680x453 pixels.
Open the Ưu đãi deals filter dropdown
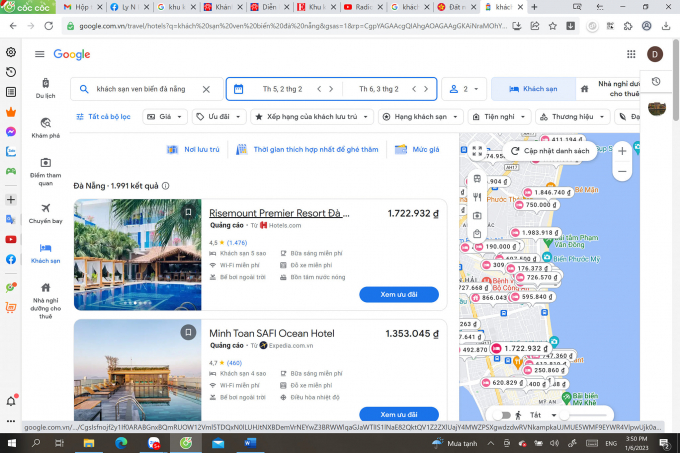(x=219, y=117)
